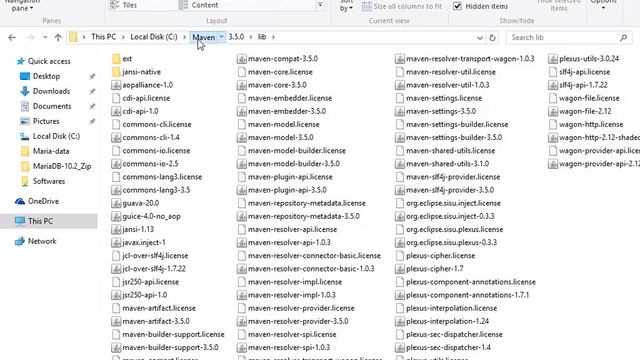Select the wagon-file-2.12 jar icon

pos(553,111)
